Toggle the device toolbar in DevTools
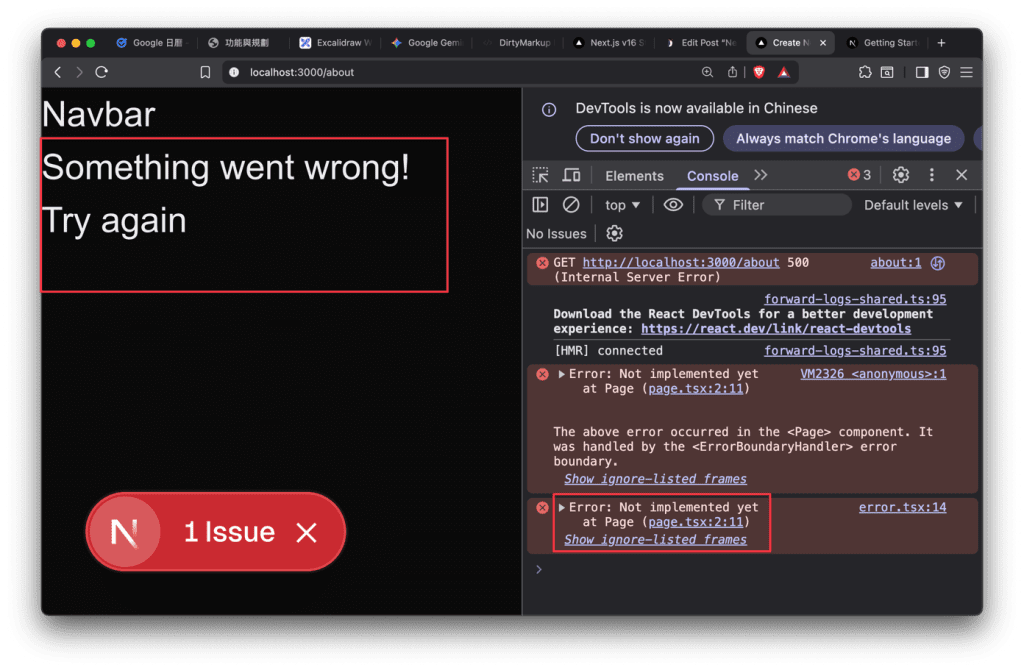The height and width of the screenshot is (670, 1024). (x=571, y=175)
